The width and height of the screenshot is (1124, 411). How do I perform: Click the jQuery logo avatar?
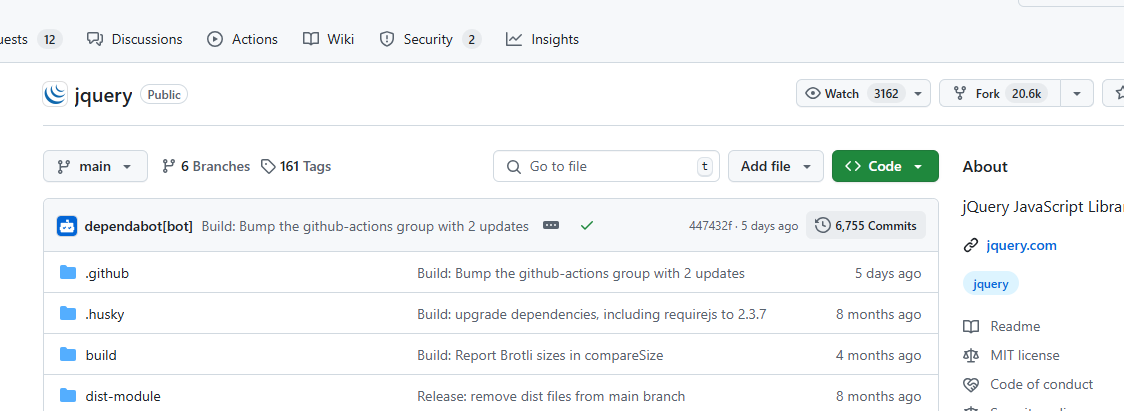55,95
